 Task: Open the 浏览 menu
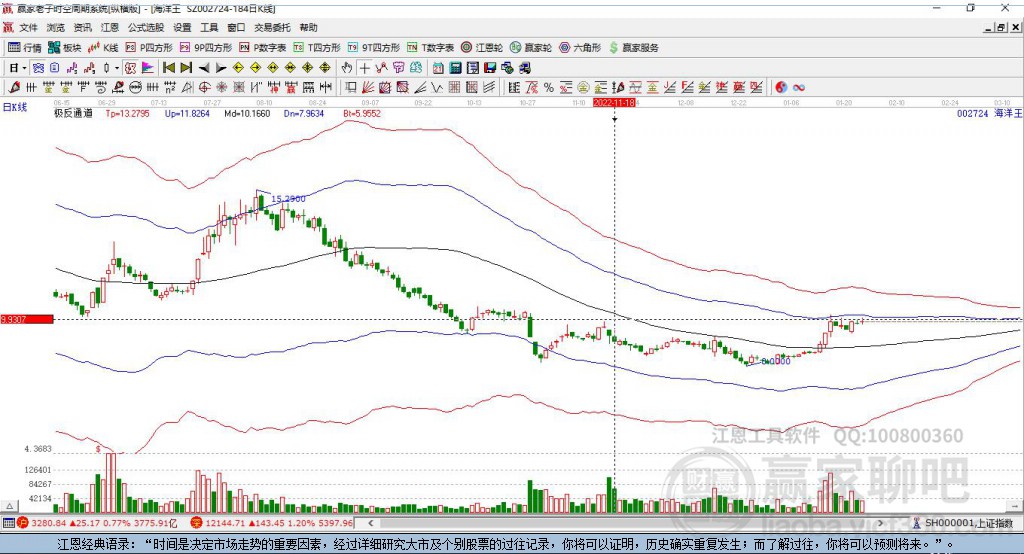tap(56, 27)
